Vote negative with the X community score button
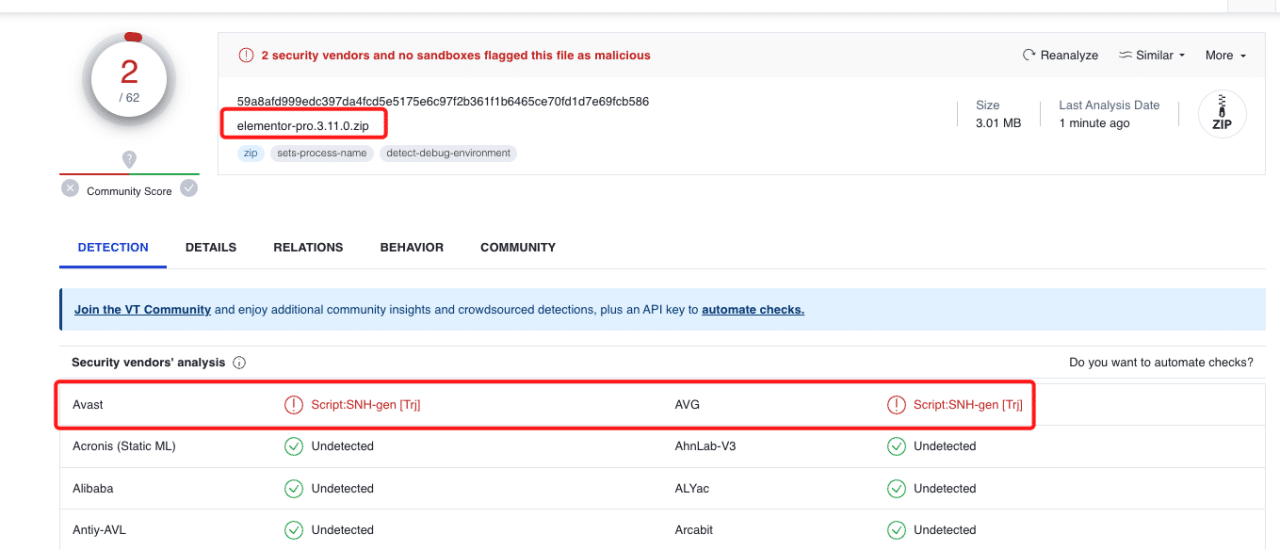The height and width of the screenshot is (550, 1280). coord(70,188)
